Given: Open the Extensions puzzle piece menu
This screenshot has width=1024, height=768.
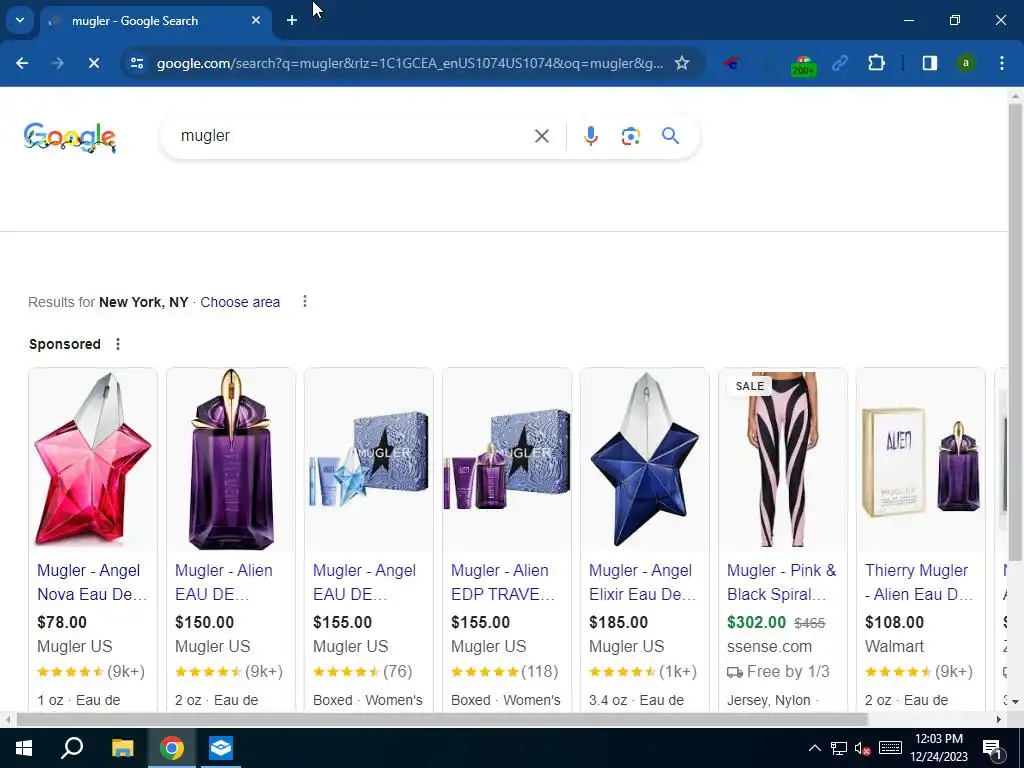Looking at the screenshot, I should [876, 63].
